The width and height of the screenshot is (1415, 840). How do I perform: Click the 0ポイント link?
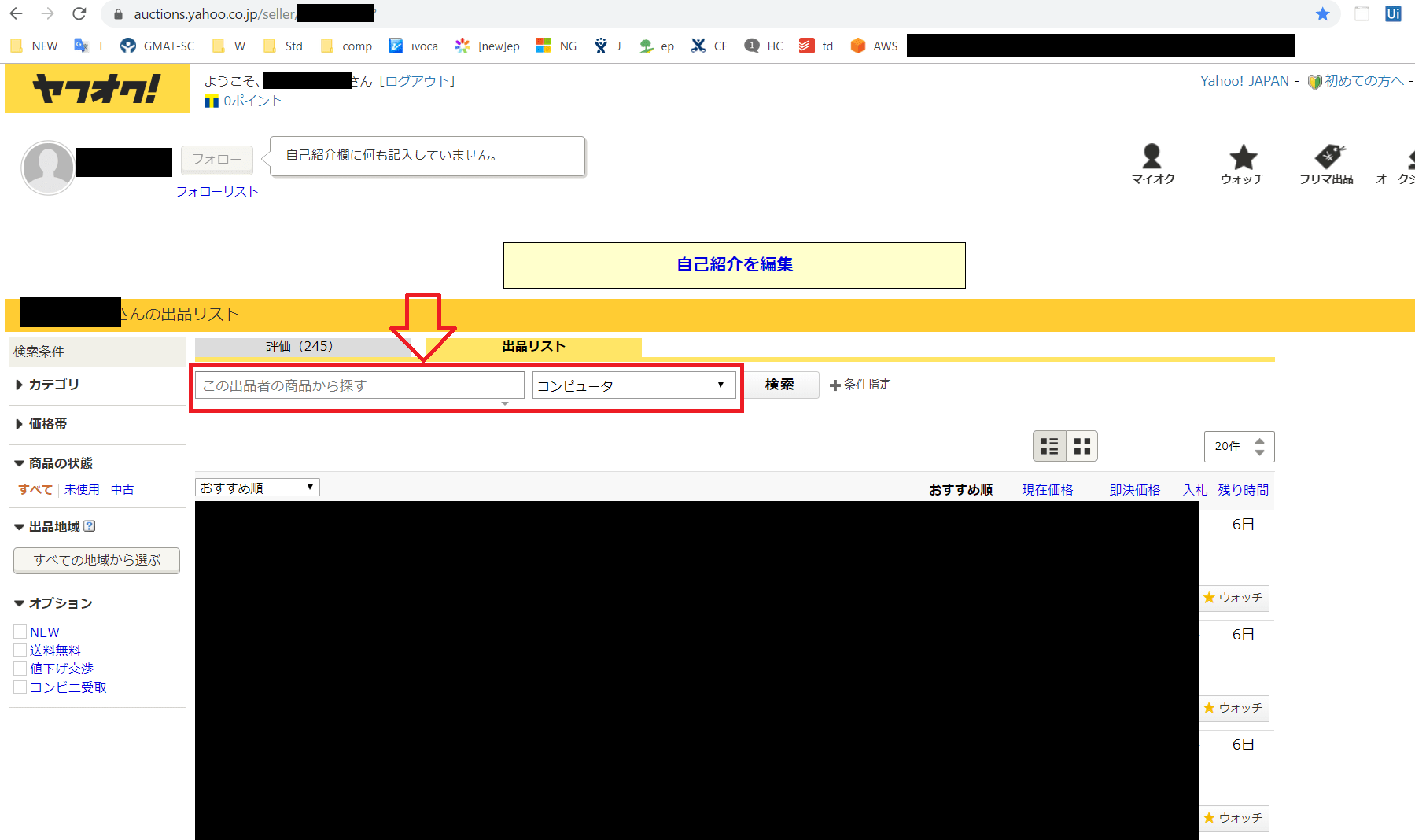pos(252,100)
